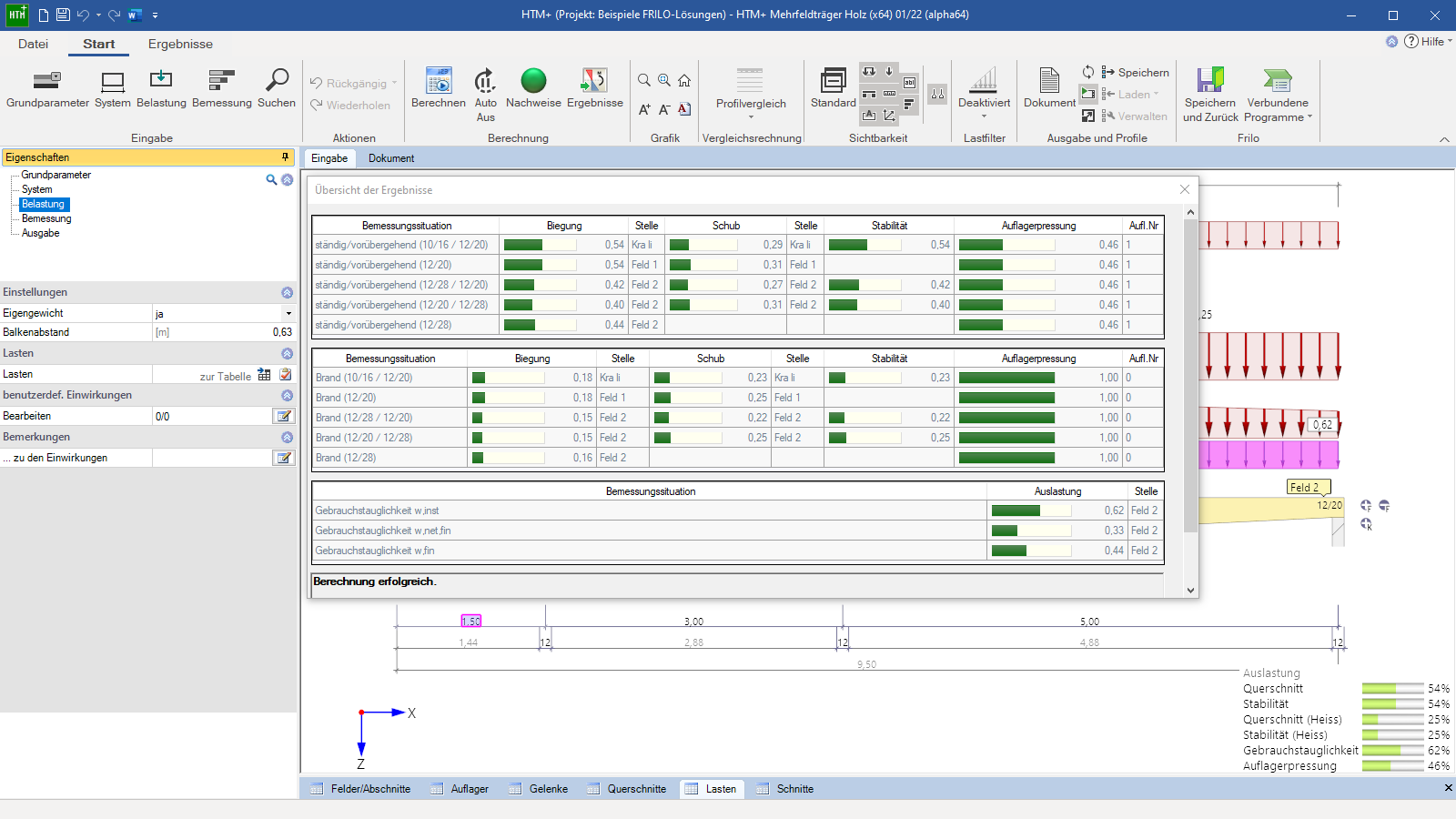Decrease font size with A- icon
1456x819 pixels.
point(664,109)
